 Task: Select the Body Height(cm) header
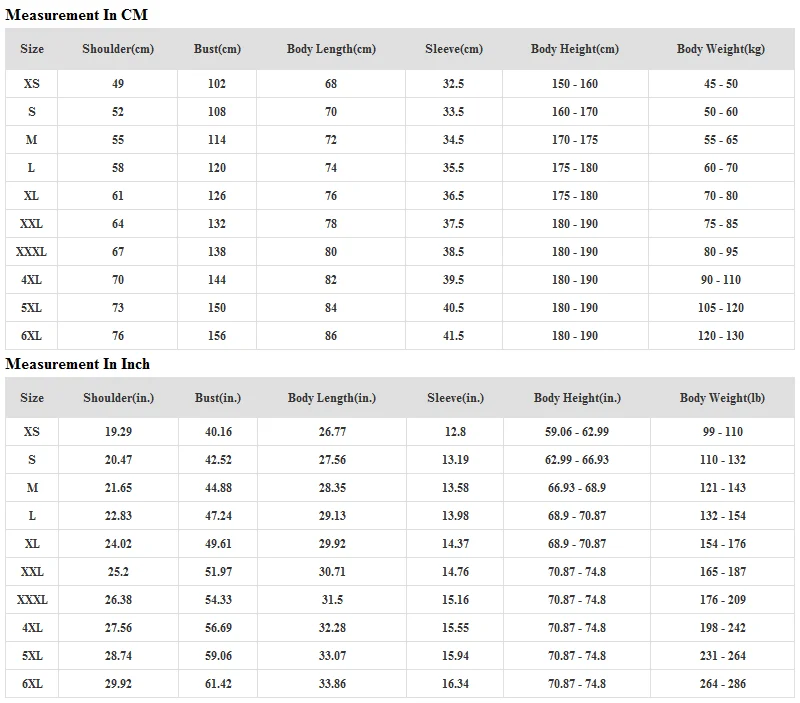point(574,49)
